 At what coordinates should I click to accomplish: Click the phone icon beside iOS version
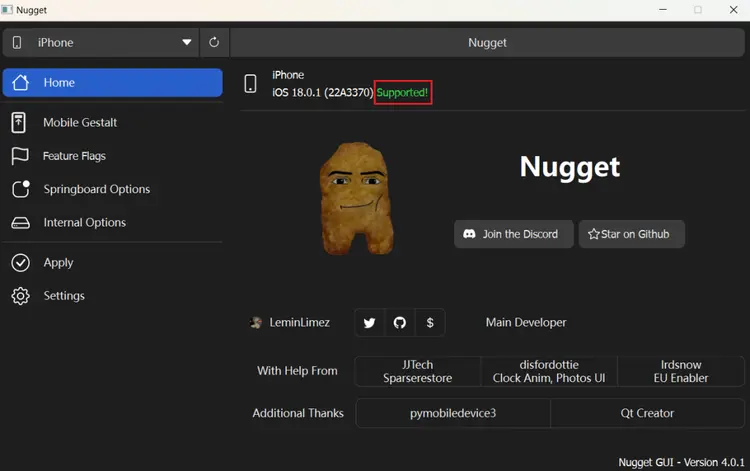tap(251, 84)
